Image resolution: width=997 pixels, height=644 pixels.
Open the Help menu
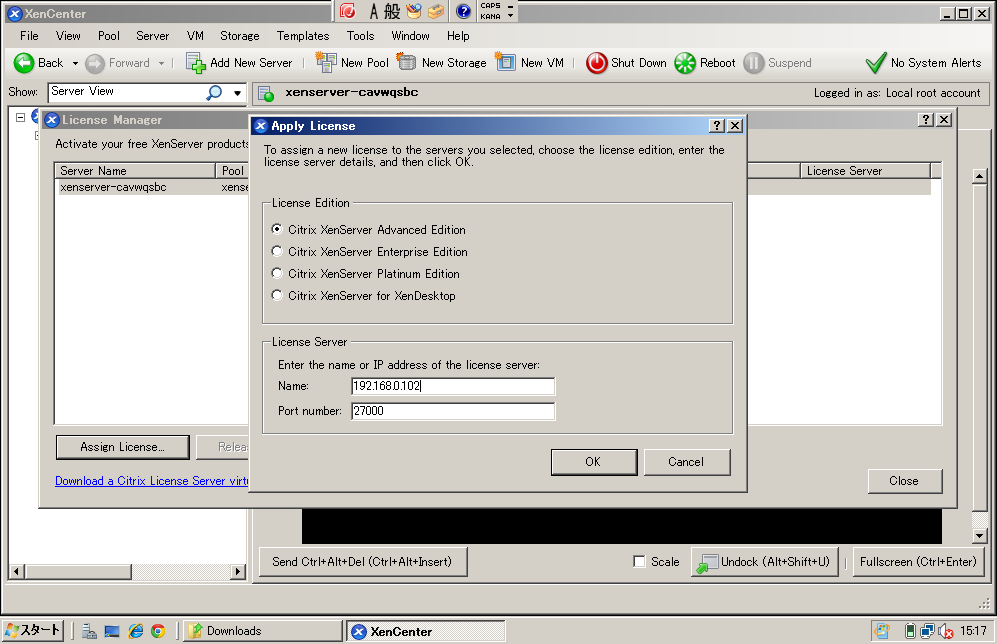pos(458,36)
